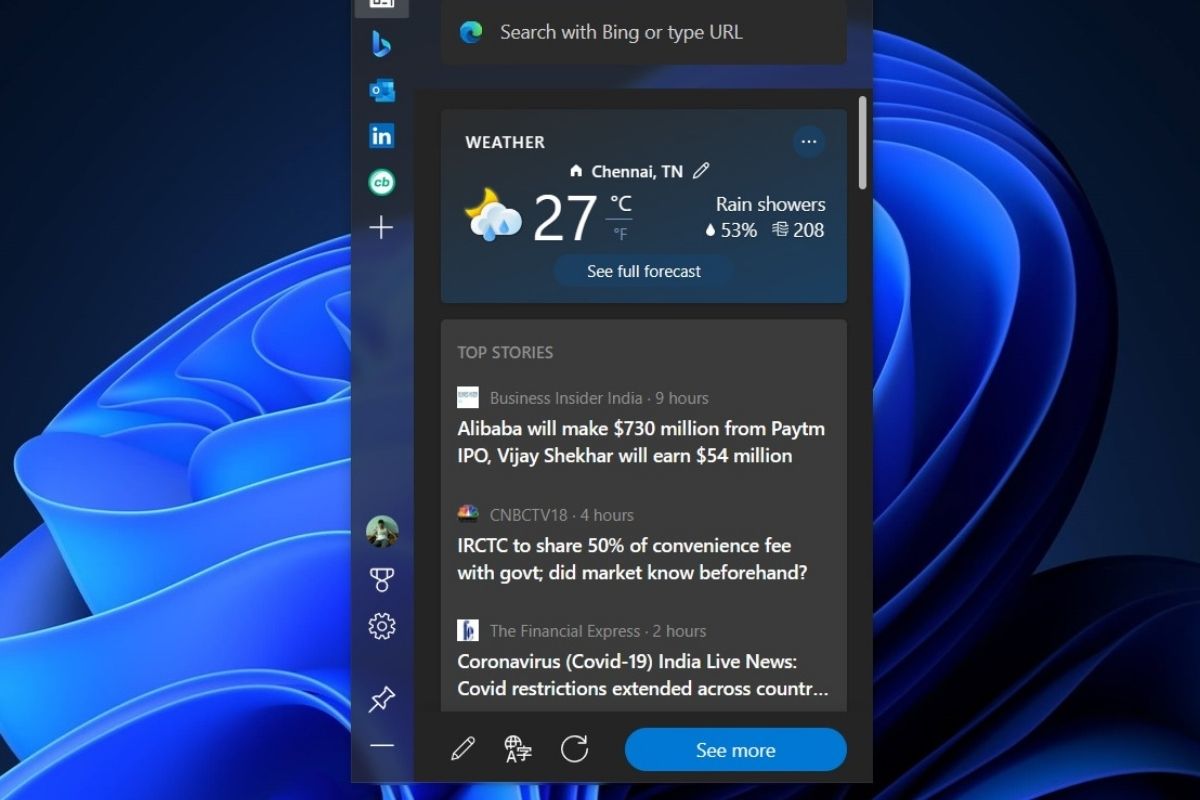Click the Chennai, TN location text

tap(637, 172)
